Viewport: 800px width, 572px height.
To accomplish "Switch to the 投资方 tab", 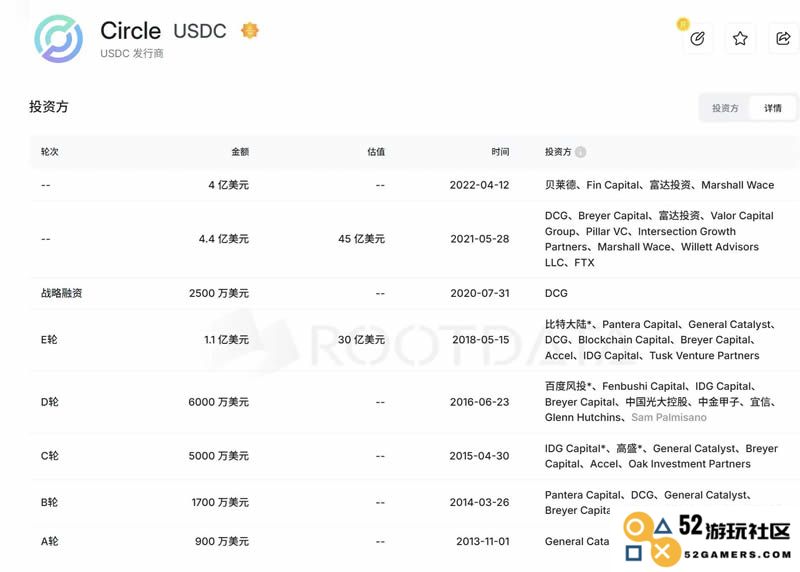I will pyautogui.click(x=725, y=108).
